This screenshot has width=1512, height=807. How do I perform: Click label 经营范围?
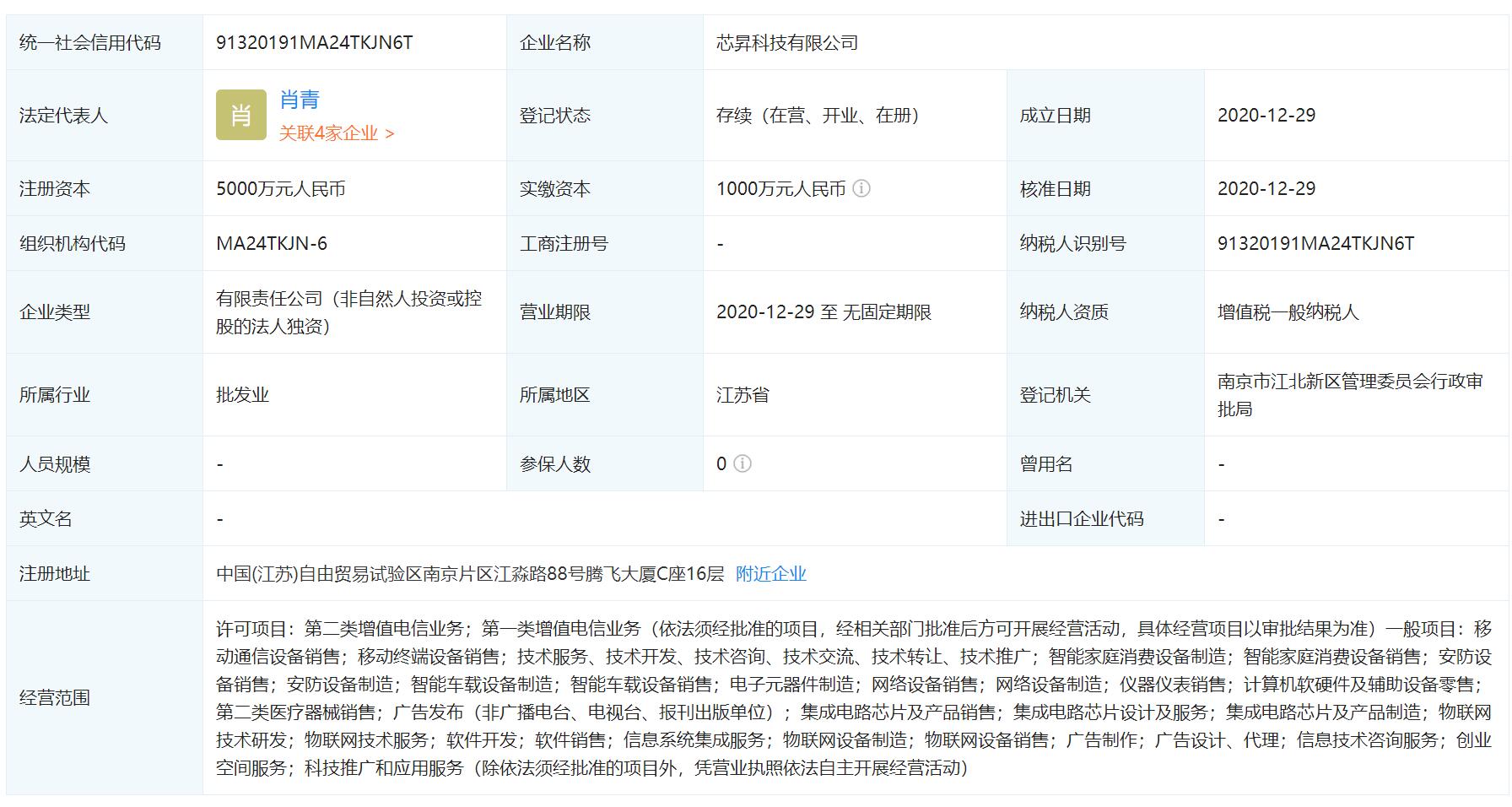[x=55, y=698]
